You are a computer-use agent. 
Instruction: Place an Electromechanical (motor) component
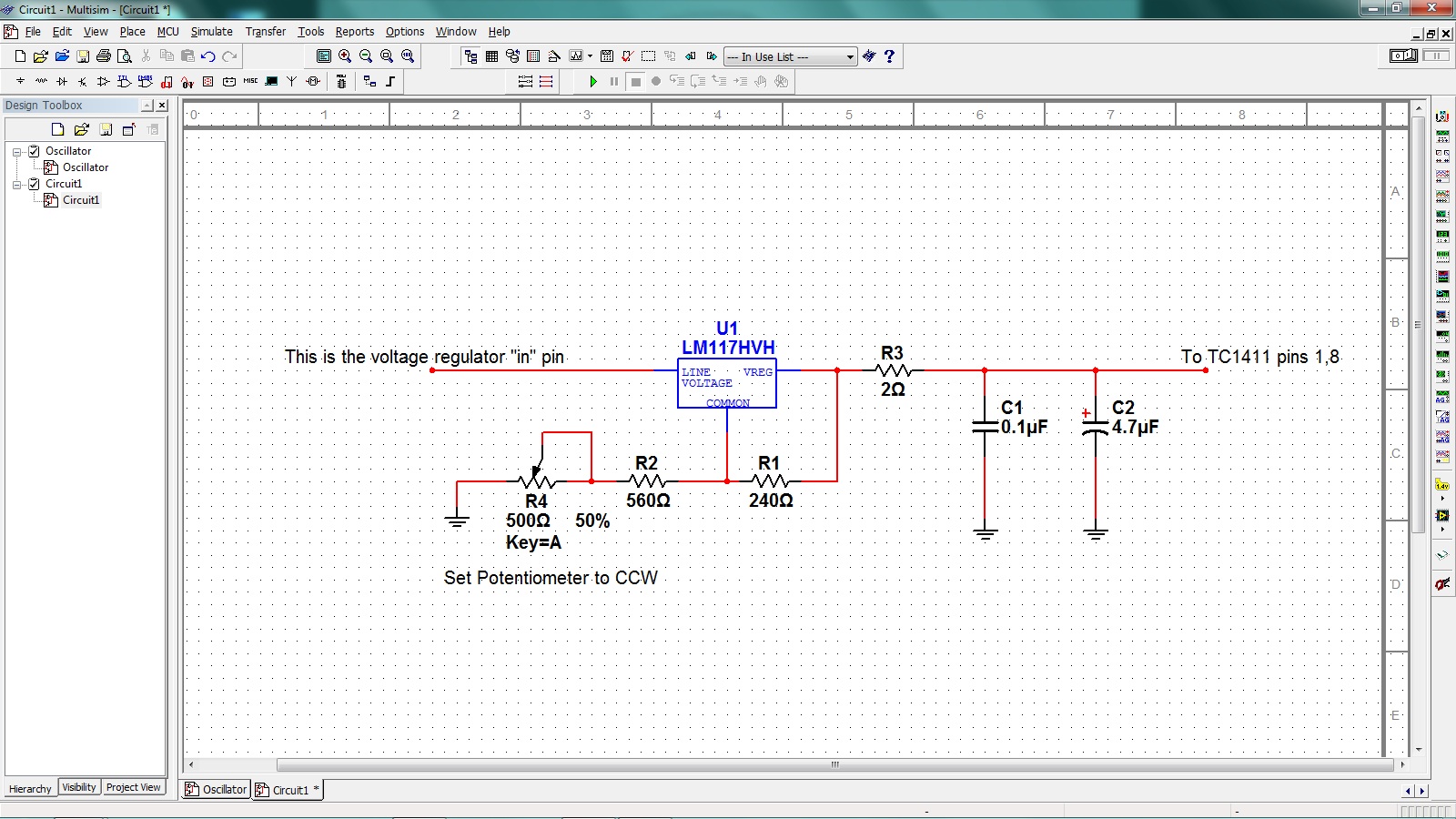(x=313, y=81)
